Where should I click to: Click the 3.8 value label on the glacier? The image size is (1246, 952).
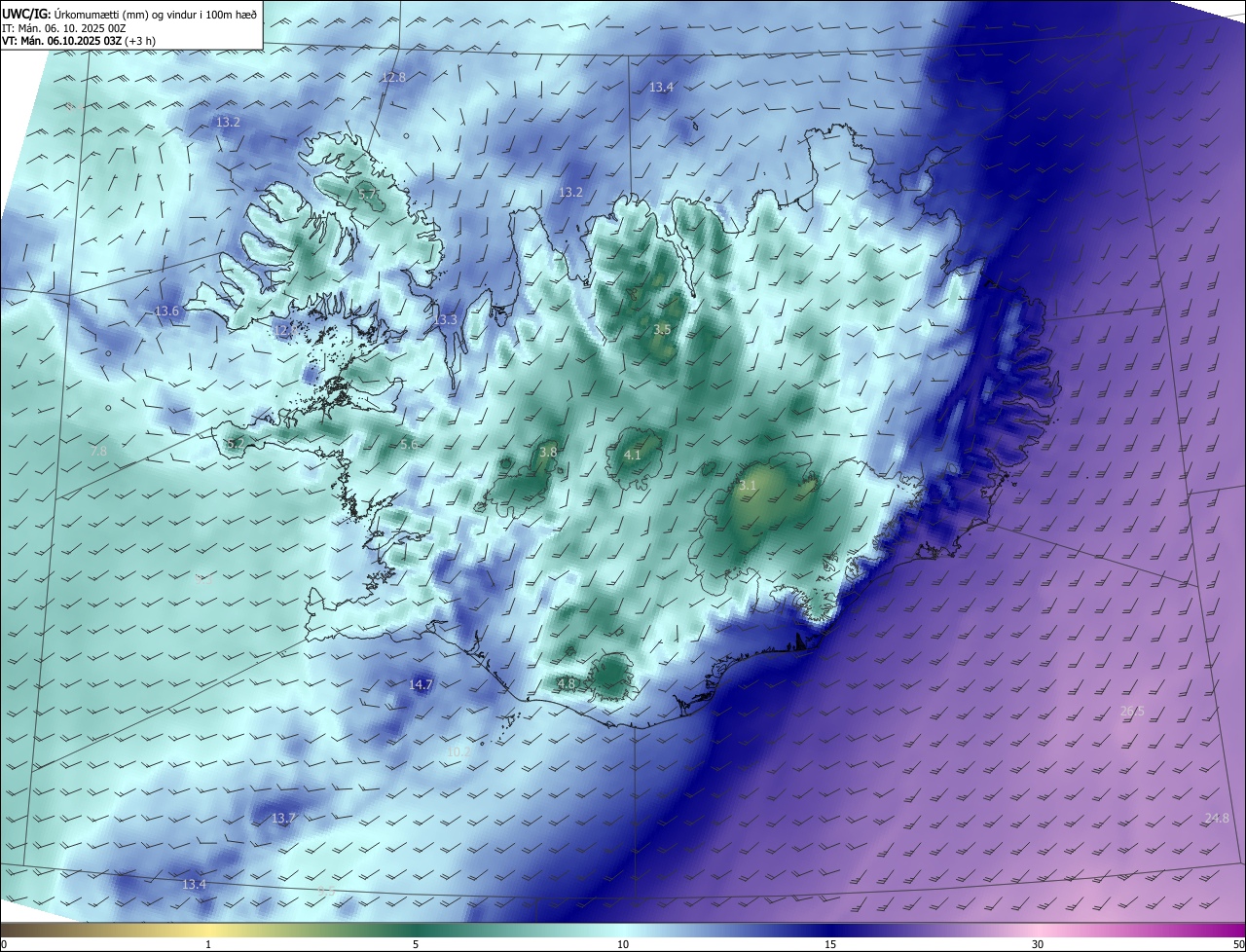548,452
